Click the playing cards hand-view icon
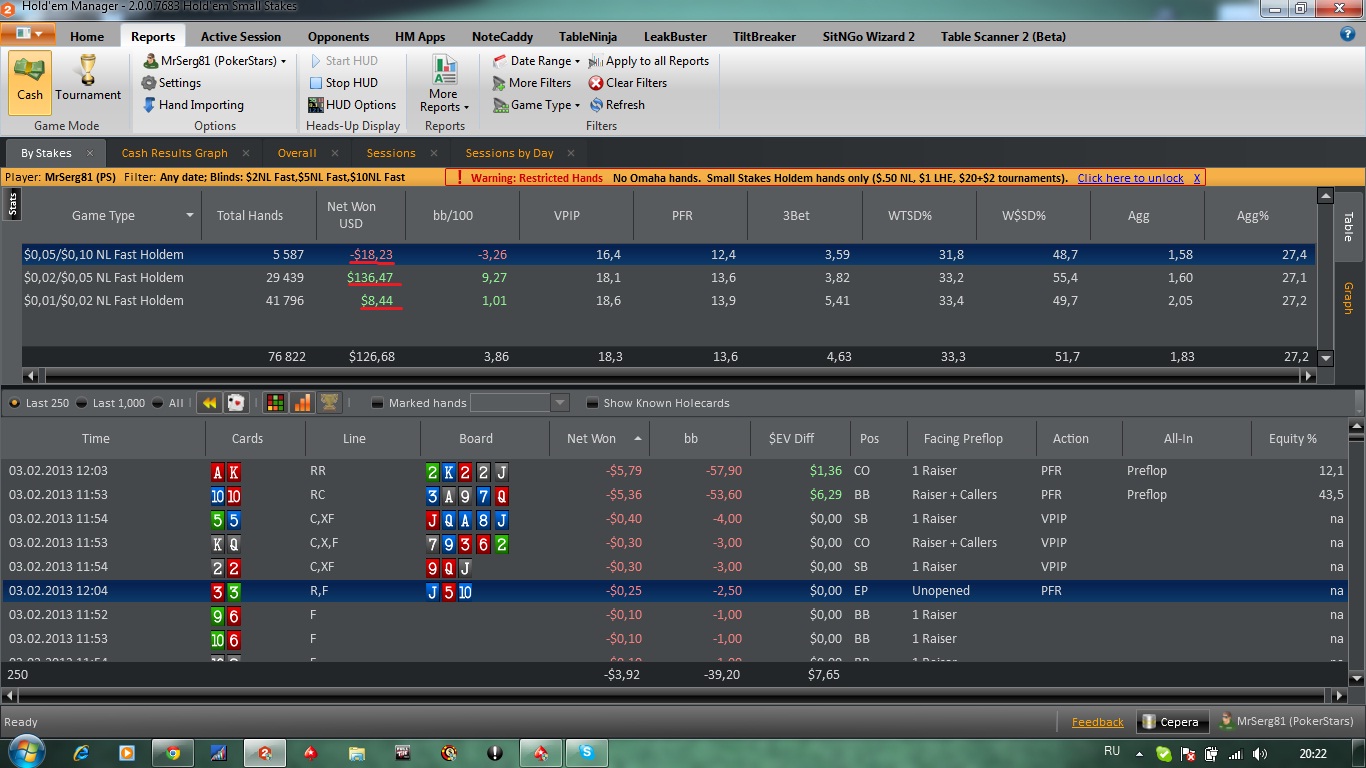The height and width of the screenshot is (768, 1366). click(236, 403)
